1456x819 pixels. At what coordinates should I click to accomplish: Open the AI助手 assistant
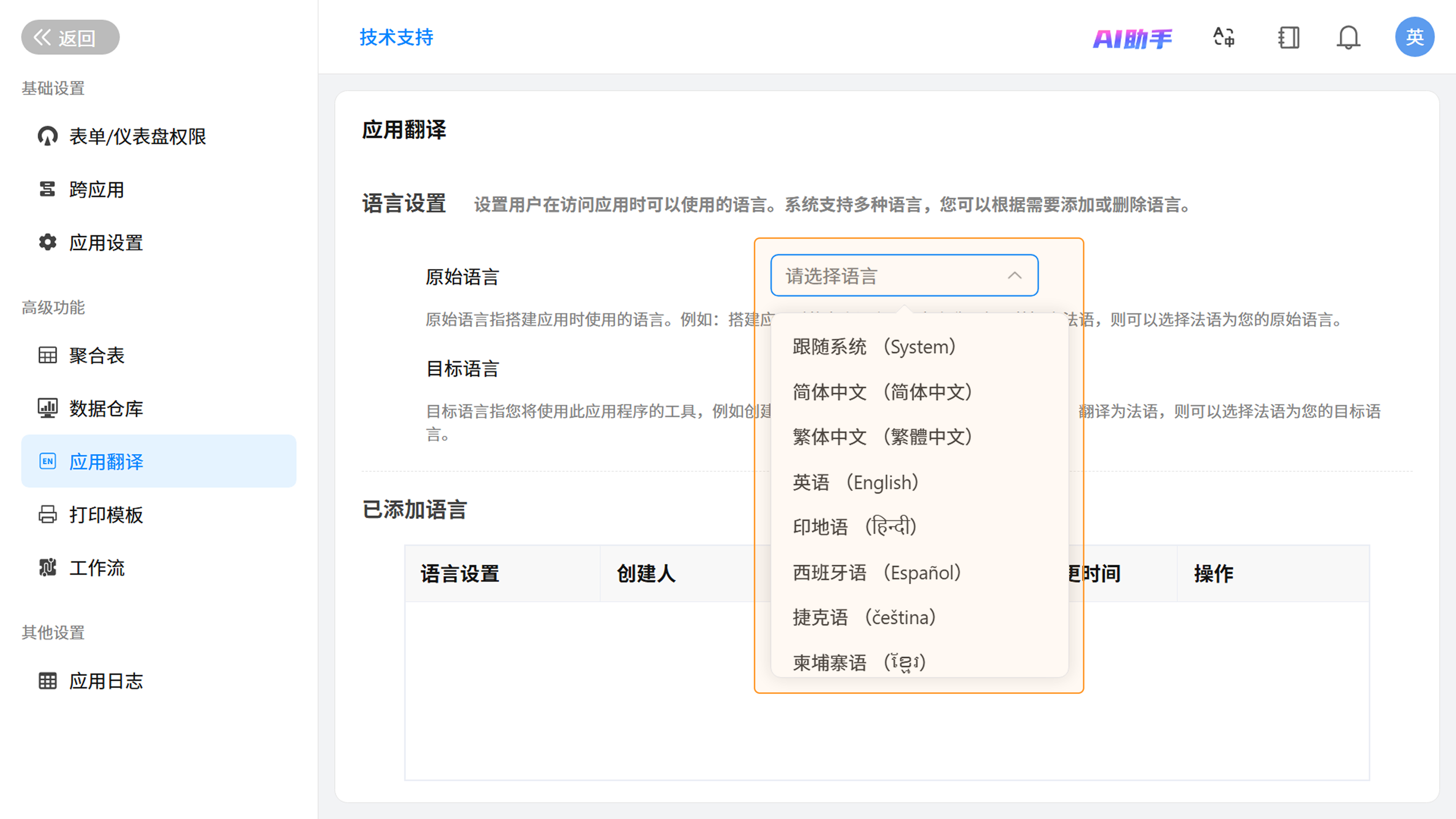pos(1132,38)
